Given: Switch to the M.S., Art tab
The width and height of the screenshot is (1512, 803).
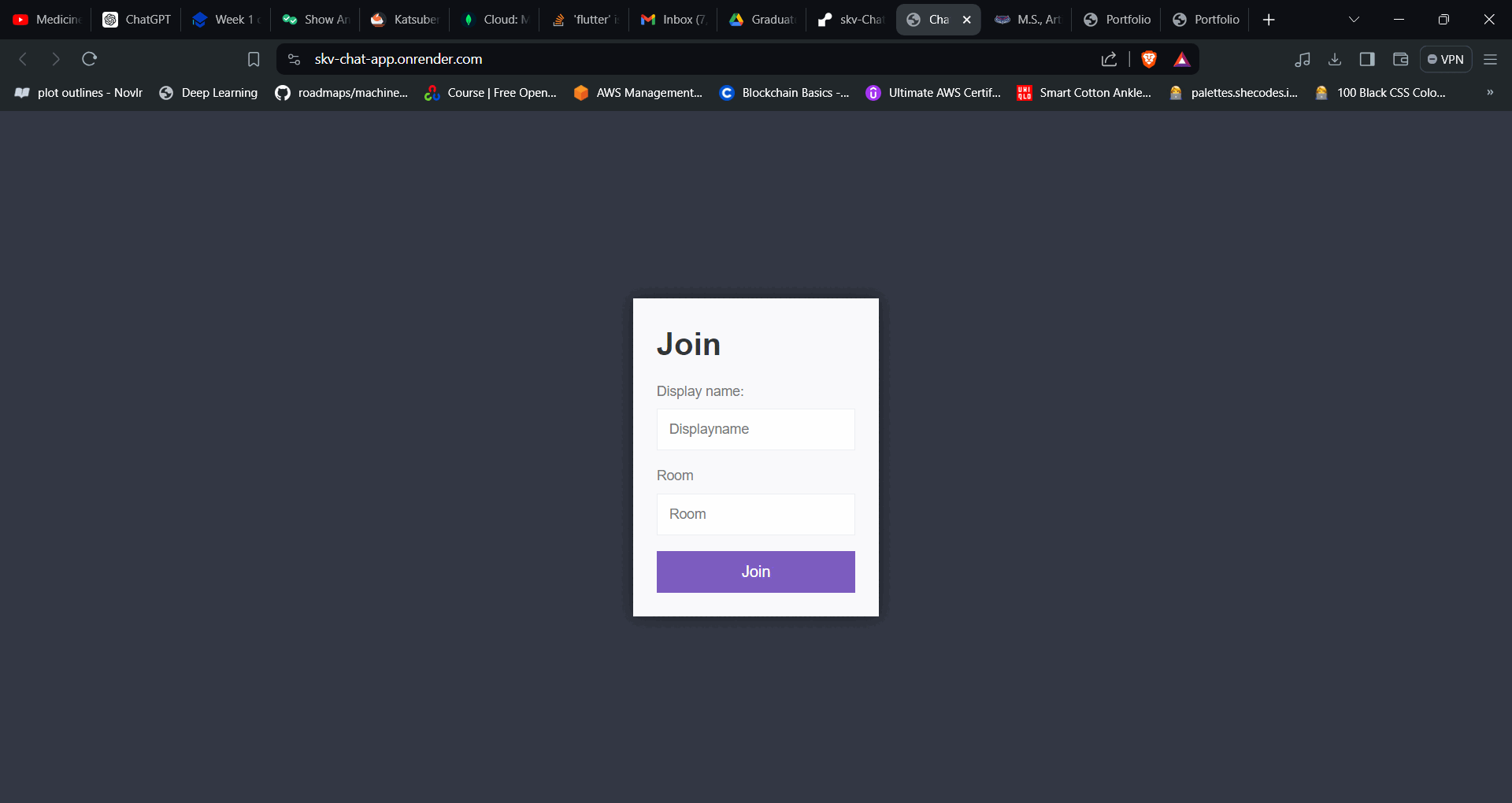Looking at the screenshot, I should point(1028,20).
